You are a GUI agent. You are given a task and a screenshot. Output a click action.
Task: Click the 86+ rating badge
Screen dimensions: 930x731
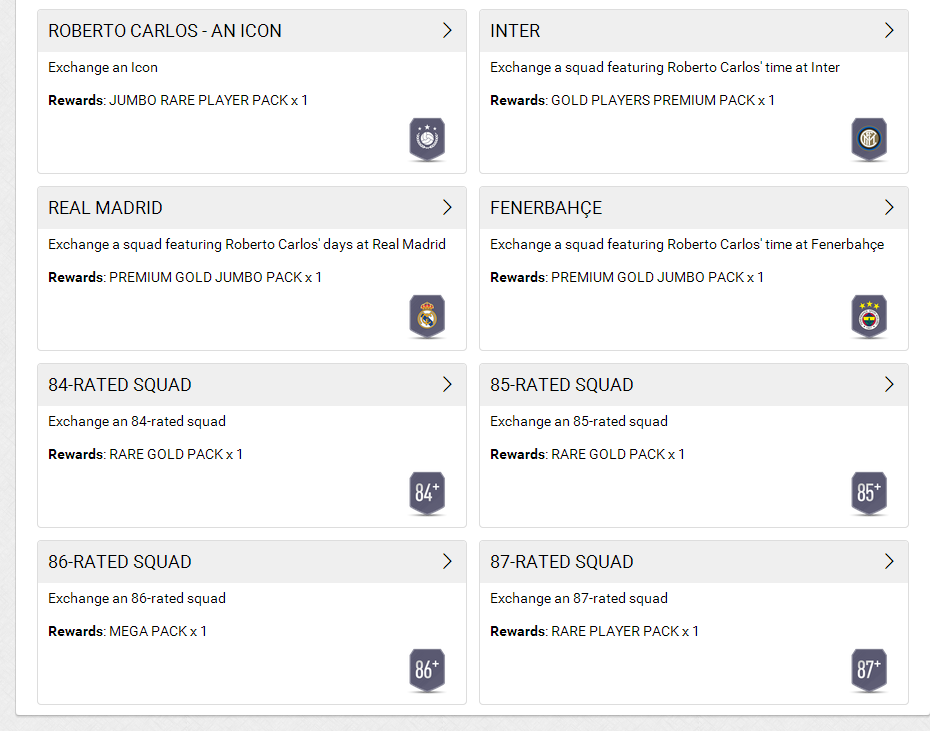coord(427,670)
